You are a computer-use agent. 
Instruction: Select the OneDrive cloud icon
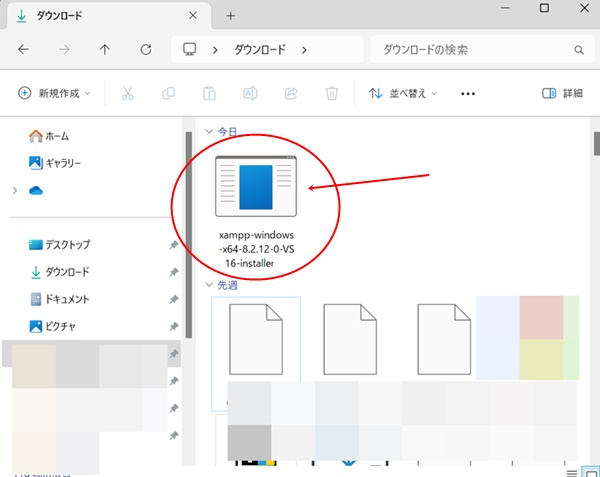36,190
